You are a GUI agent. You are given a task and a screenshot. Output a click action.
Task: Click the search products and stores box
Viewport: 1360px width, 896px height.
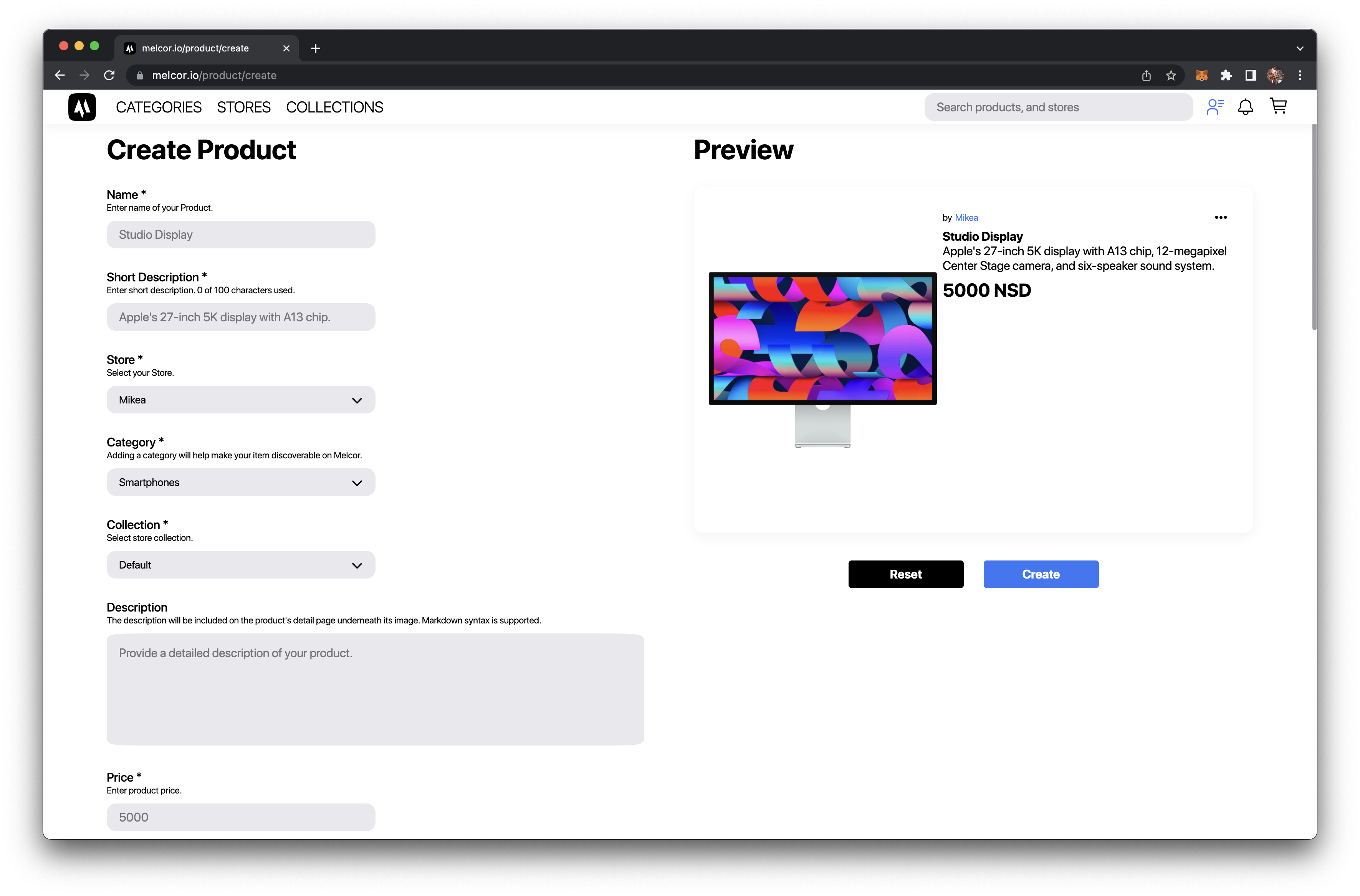point(1058,107)
